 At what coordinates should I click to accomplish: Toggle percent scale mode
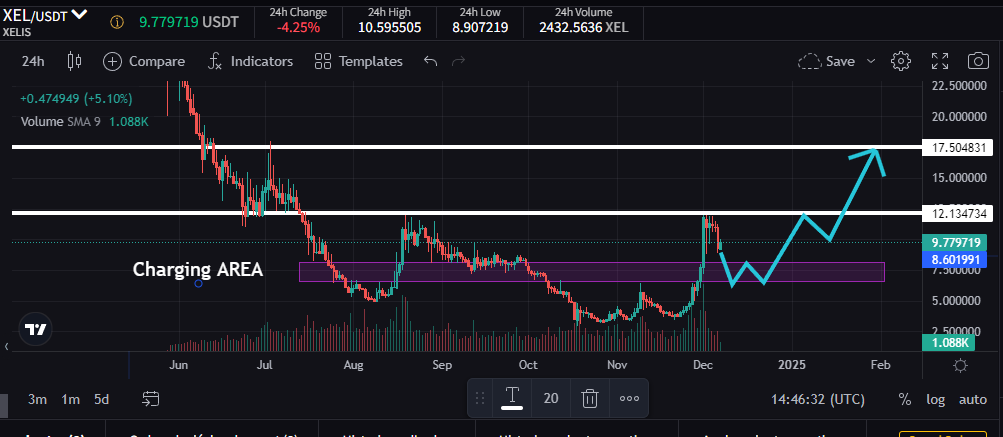(x=904, y=399)
